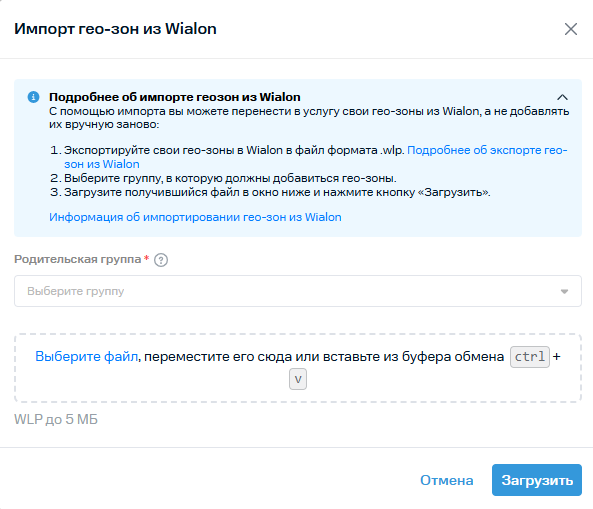Click the dropdown arrow of parent group field
593x509 pixels.
564,292
